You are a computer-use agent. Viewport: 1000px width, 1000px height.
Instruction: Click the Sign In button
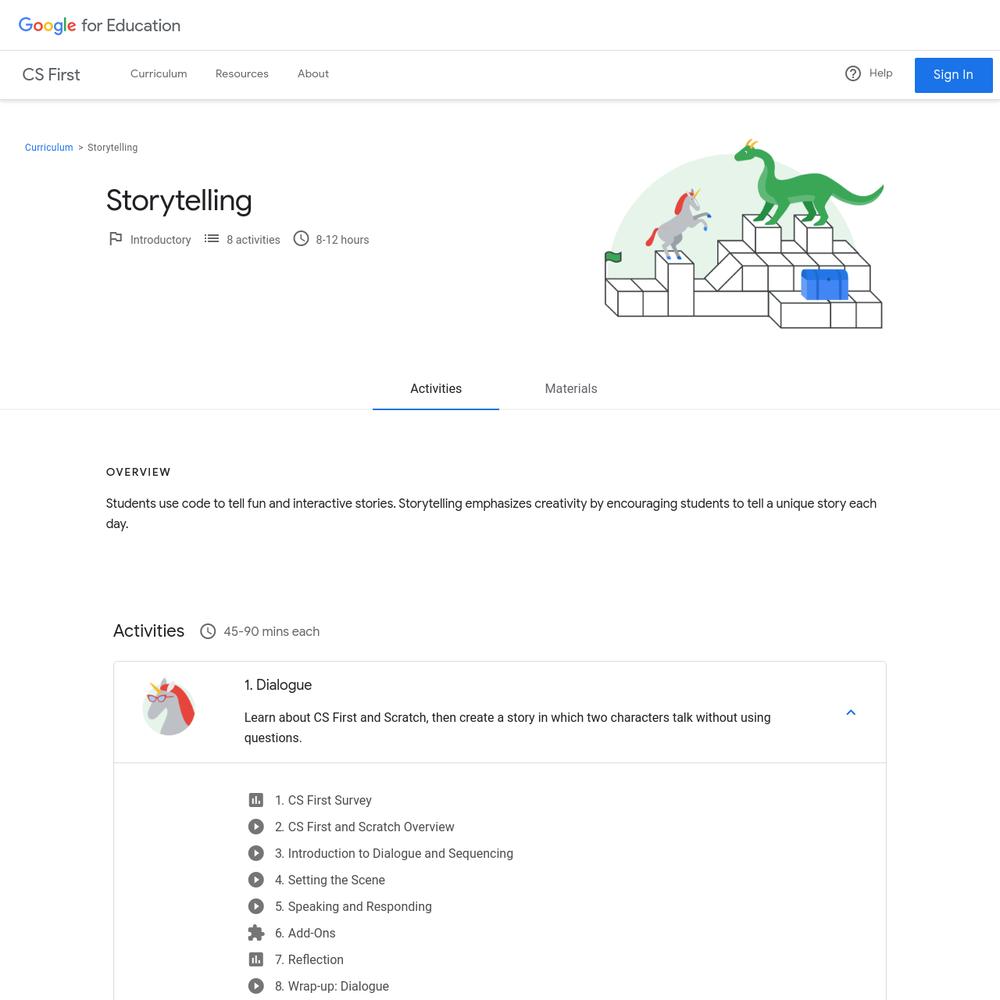[953, 75]
